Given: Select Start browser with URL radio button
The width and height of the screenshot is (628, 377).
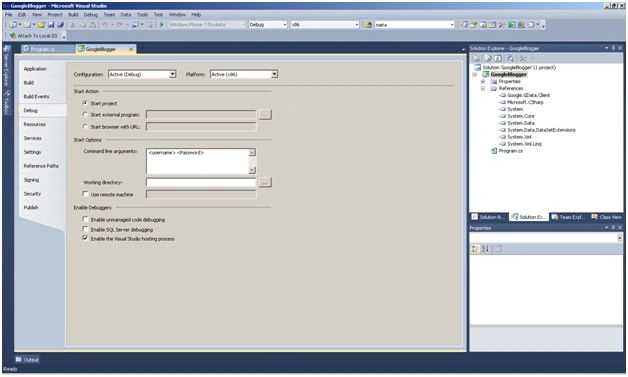Looking at the screenshot, I should point(85,127).
